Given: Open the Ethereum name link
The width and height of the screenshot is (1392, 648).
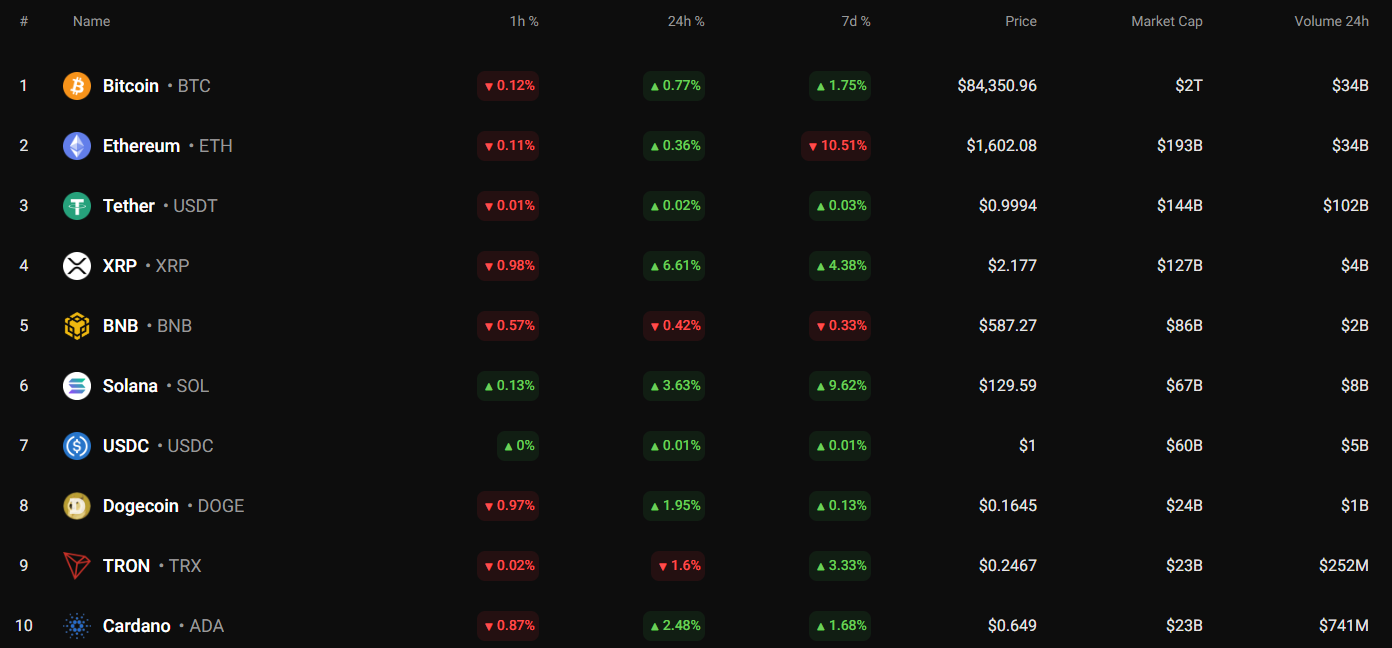Looking at the screenshot, I should pyautogui.click(x=141, y=146).
